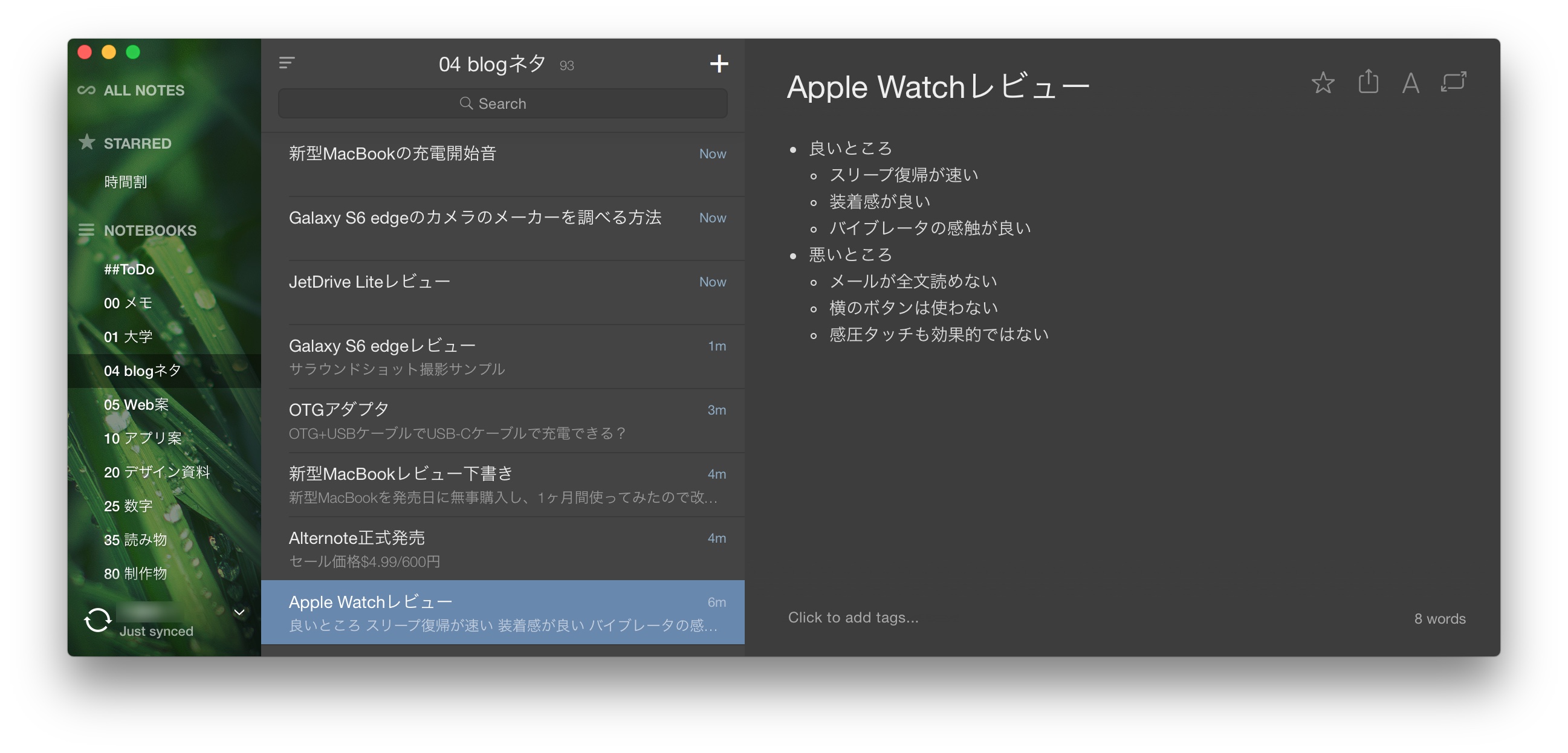The height and width of the screenshot is (753, 1568).
Task: Open JetDrive Liteレビュー note
Action: coord(503,292)
